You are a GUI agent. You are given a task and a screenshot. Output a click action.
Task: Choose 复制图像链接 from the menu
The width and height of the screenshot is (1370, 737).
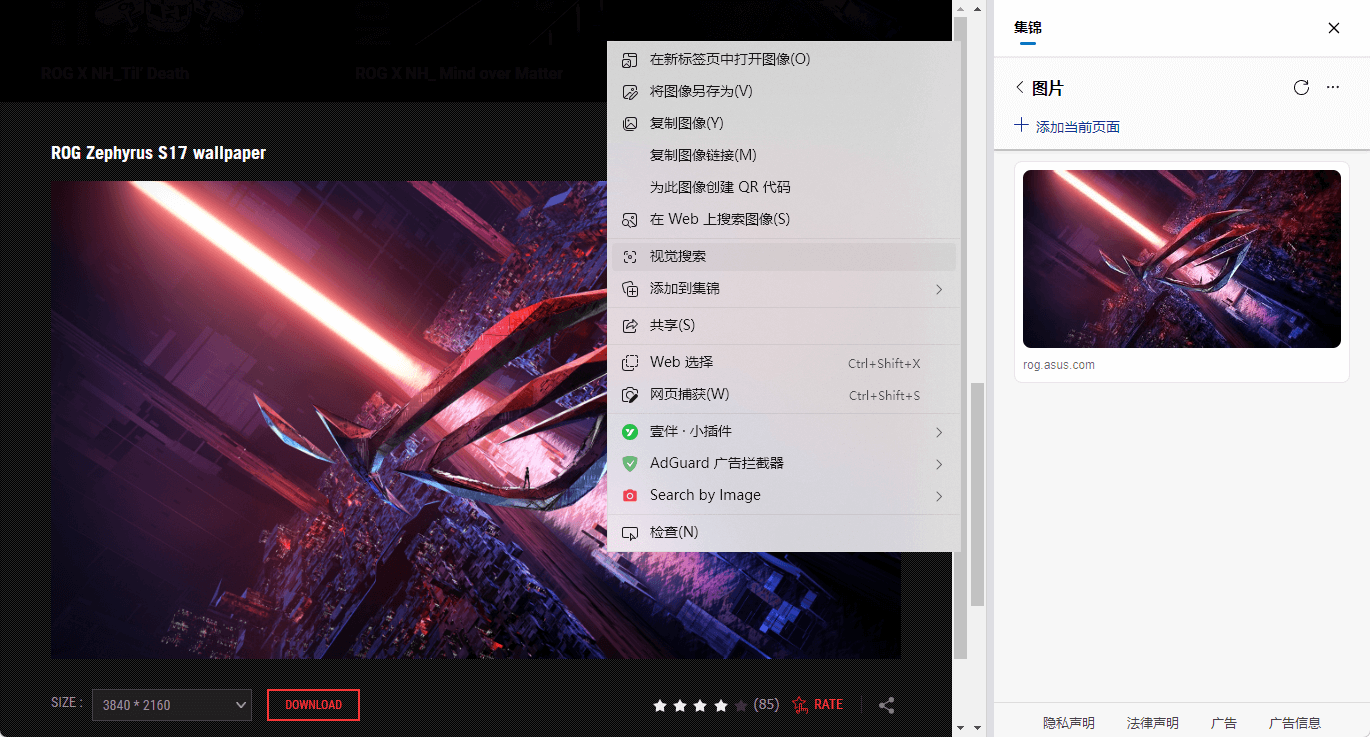[702, 155]
